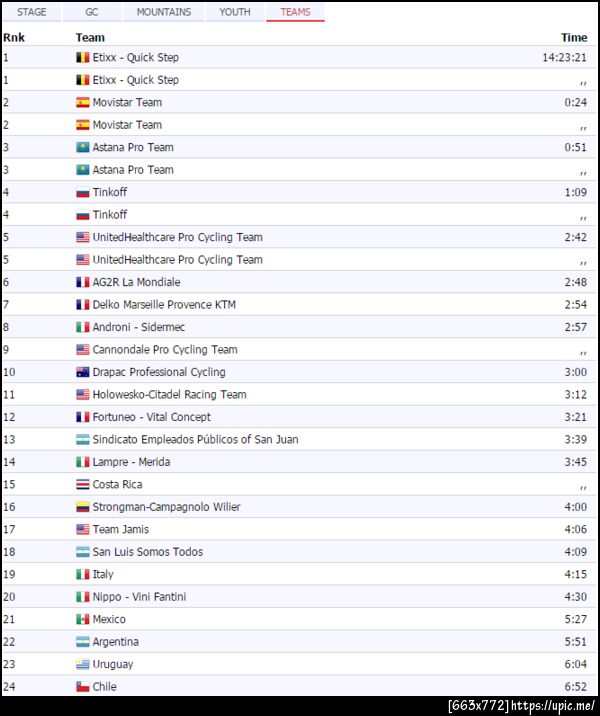Screen dimensions: 600x716
Task: Select the MOUNTAINS tab
Action: click(x=163, y=12)
